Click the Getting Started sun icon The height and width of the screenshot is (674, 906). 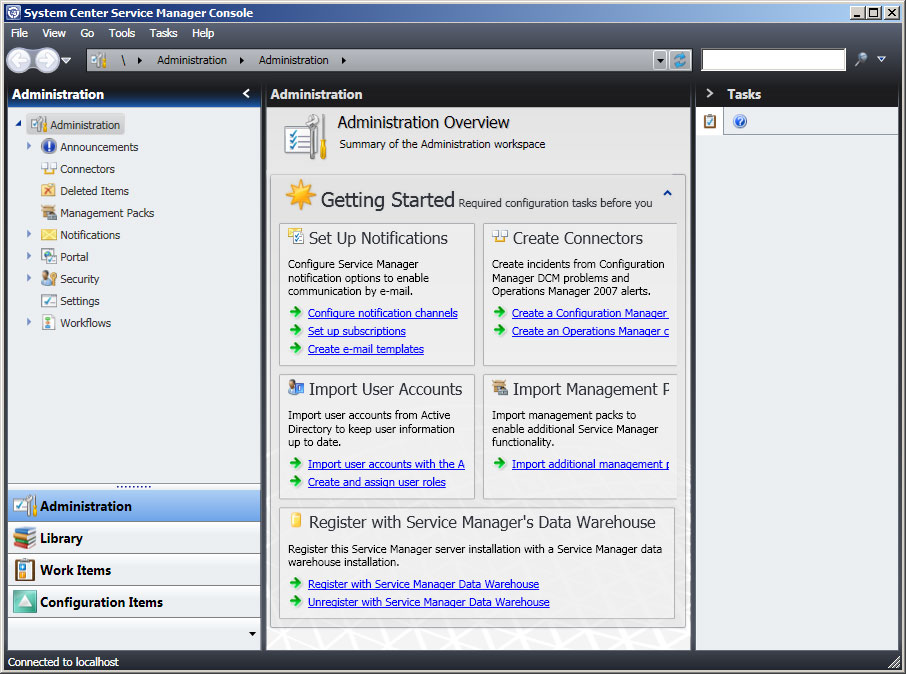click(300, 195)
